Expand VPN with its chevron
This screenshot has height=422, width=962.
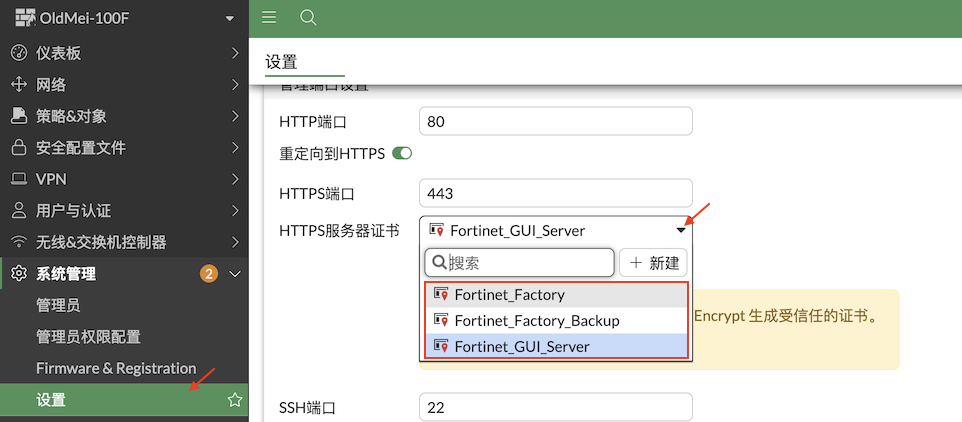[235, 179]
